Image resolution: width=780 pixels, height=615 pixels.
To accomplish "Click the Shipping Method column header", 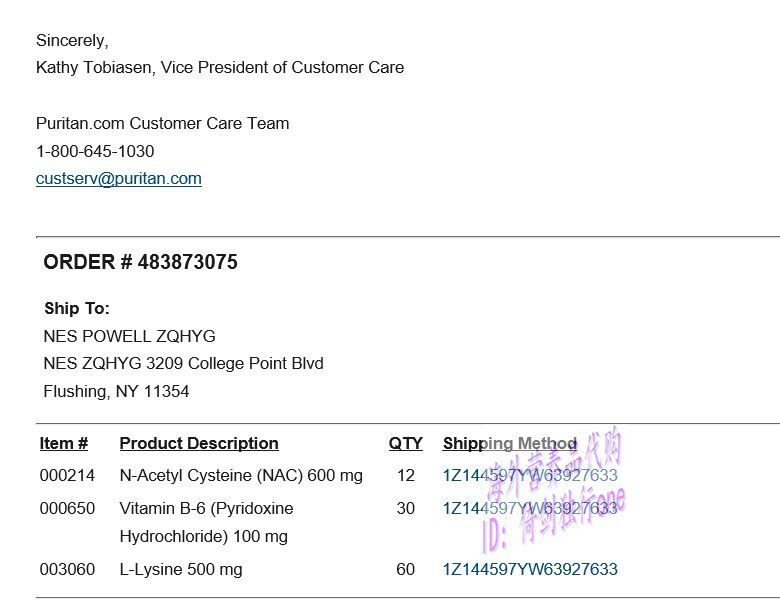I will (x=509, y=443).
